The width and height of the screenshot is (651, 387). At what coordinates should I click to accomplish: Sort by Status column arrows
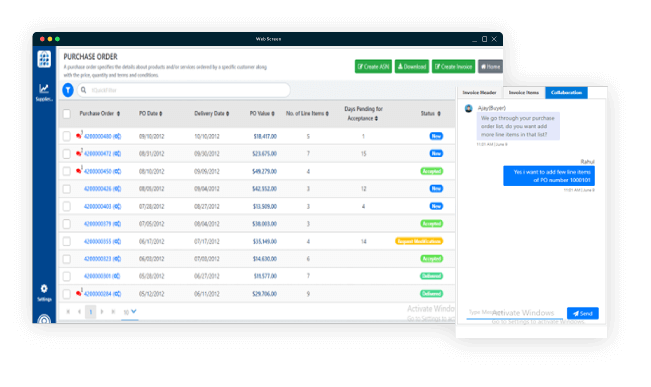pos(439,114)
